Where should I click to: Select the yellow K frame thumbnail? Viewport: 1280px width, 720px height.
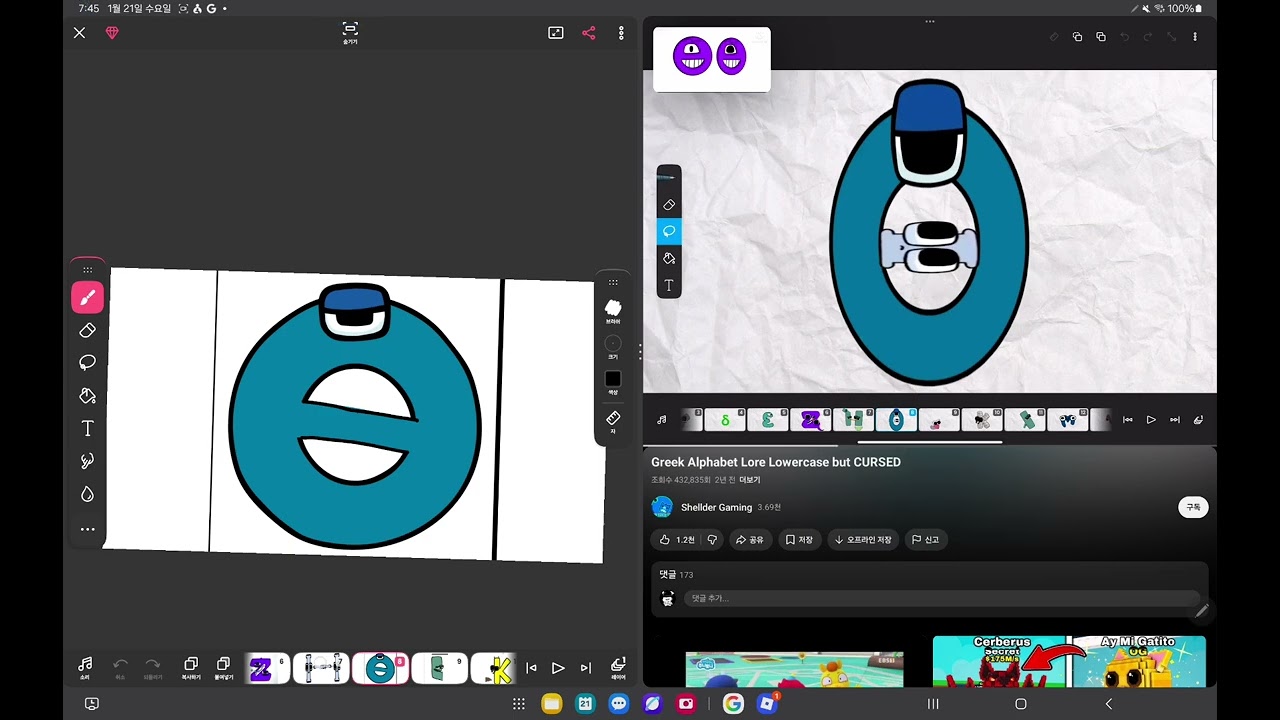(493, 668)
